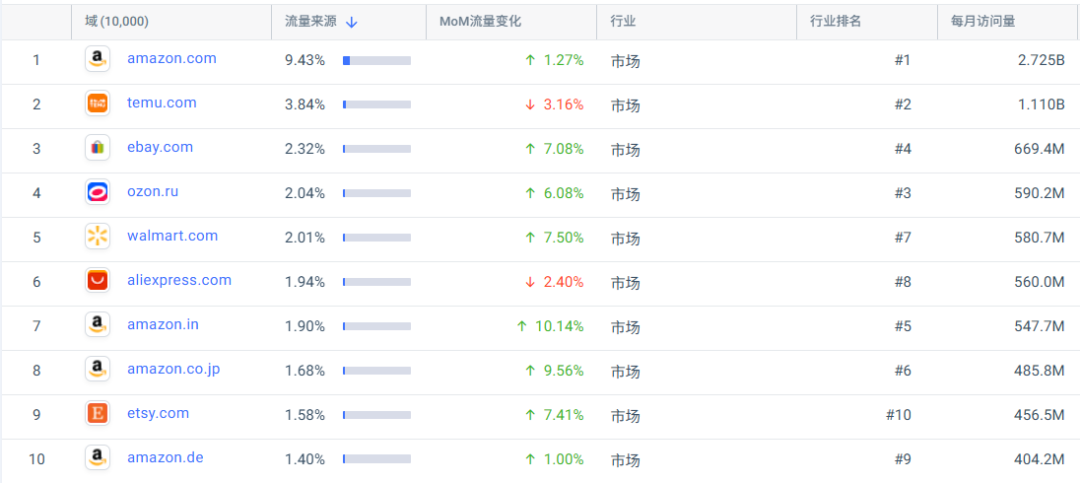Viewport: 1080px width, 483px height.
Task: Click the walmart.com spark icon
Action: point(97,236)
